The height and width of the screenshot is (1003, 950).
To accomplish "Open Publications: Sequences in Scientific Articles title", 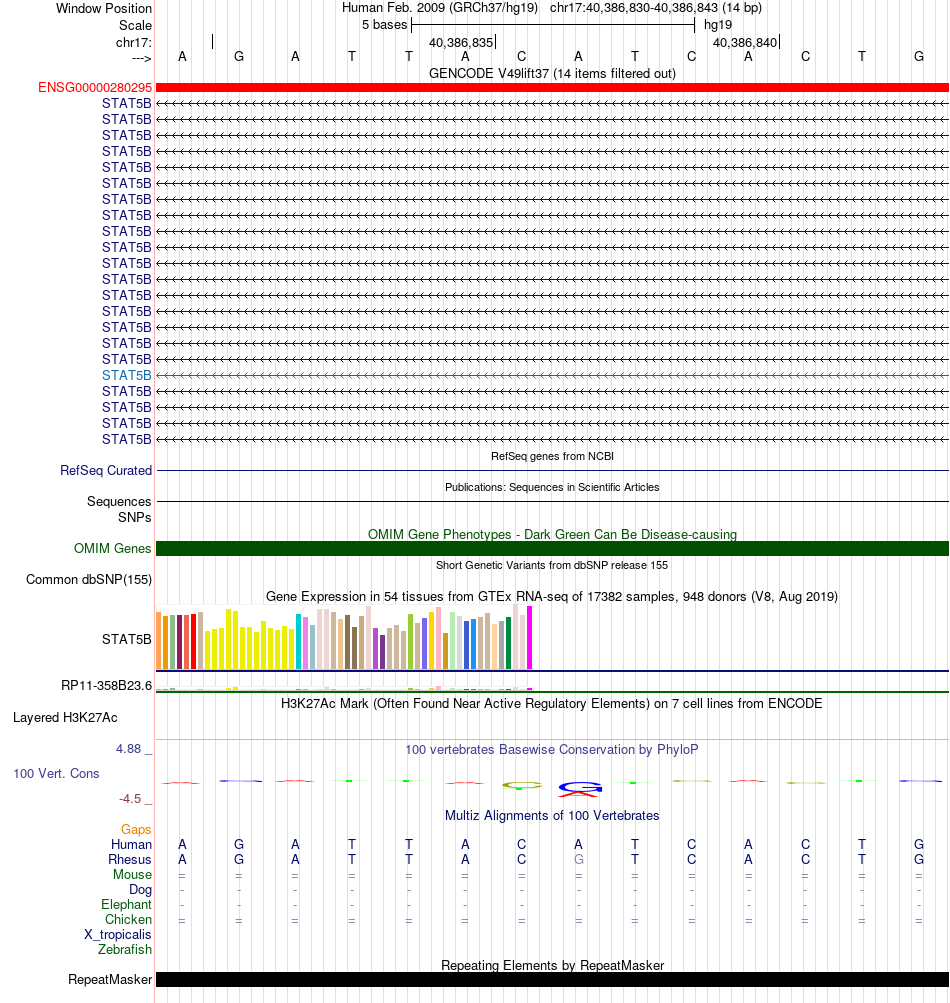I will (552, 487).
